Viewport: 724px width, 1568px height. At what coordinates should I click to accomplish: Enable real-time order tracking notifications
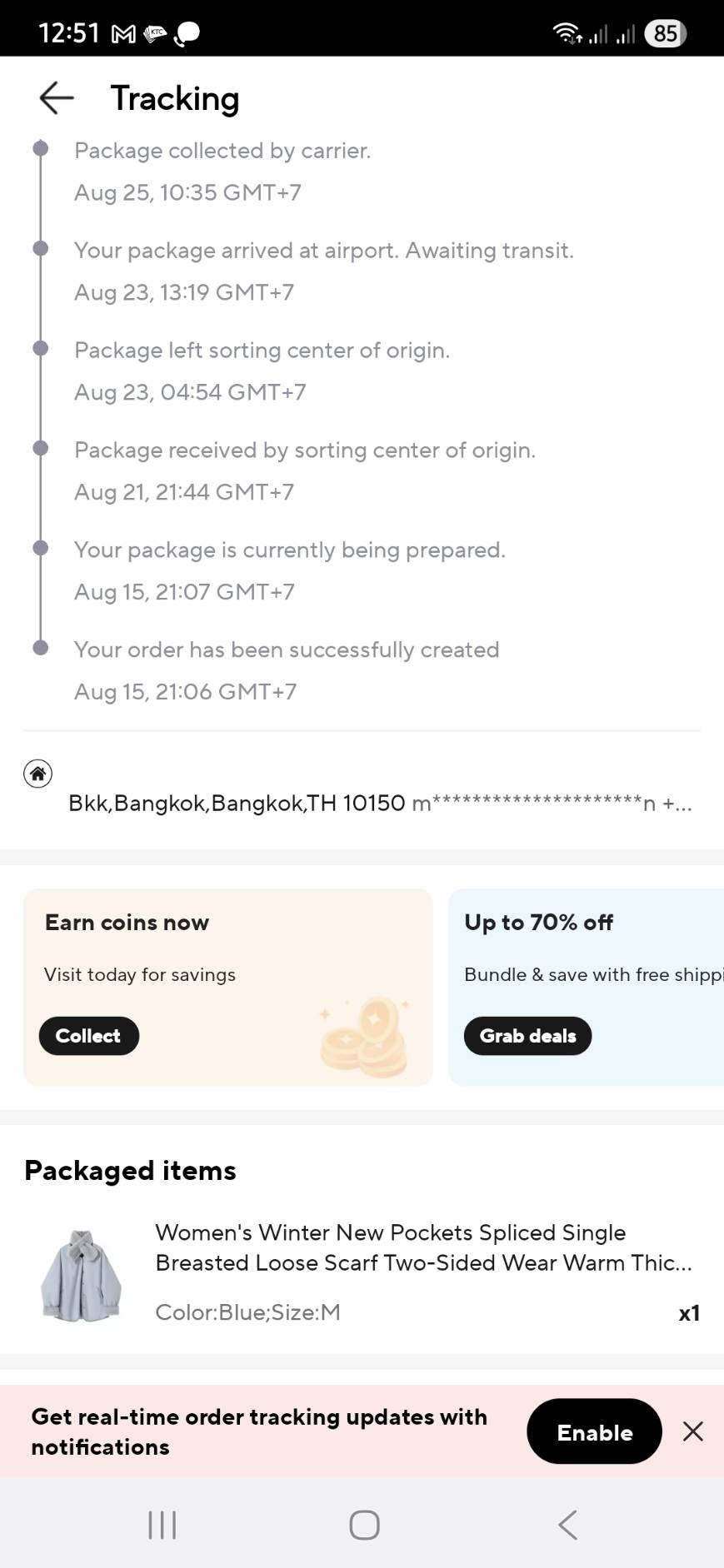[x=594, y=1431]
